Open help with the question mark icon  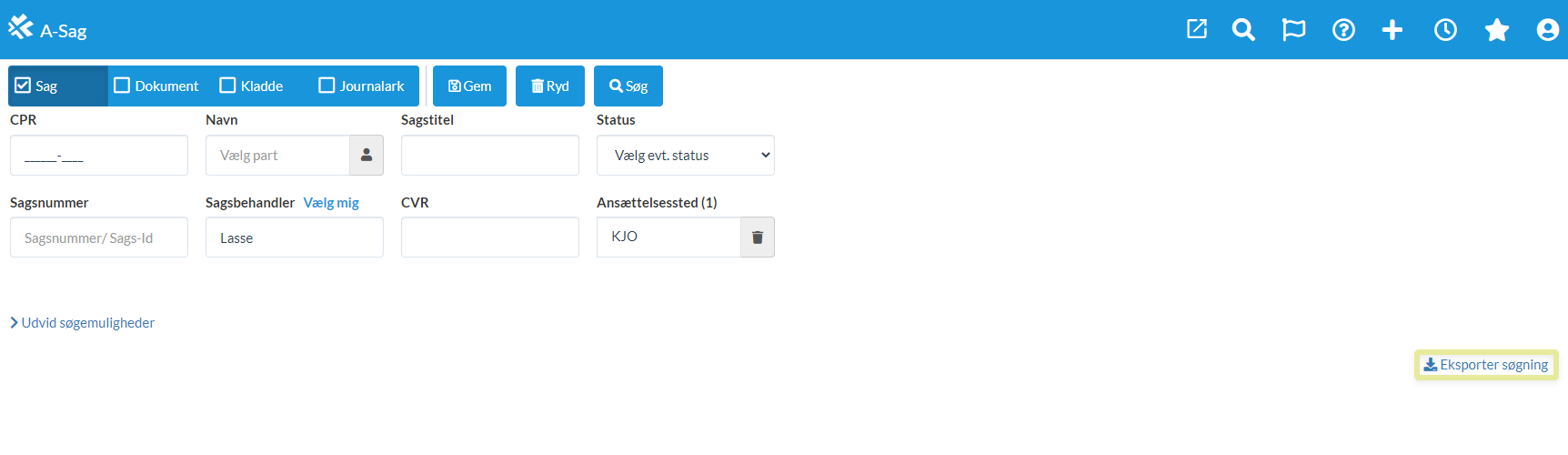(1343, 30)
